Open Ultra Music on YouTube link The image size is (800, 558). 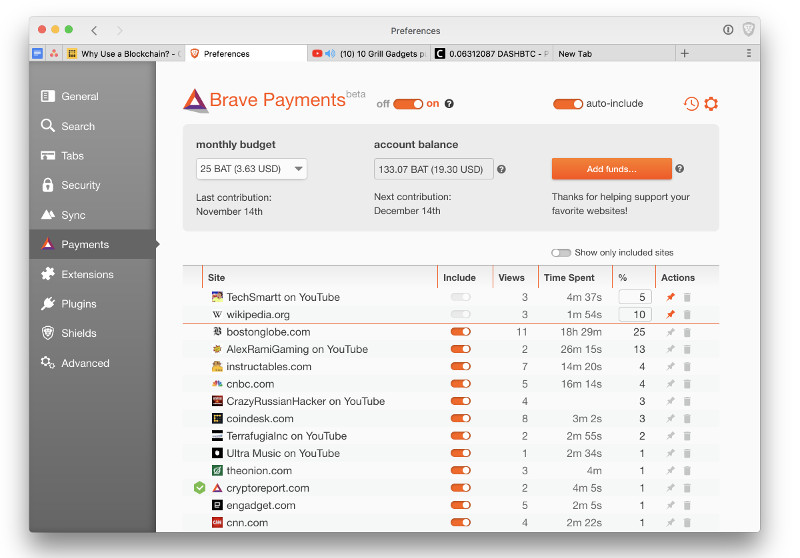pos(283,453)
